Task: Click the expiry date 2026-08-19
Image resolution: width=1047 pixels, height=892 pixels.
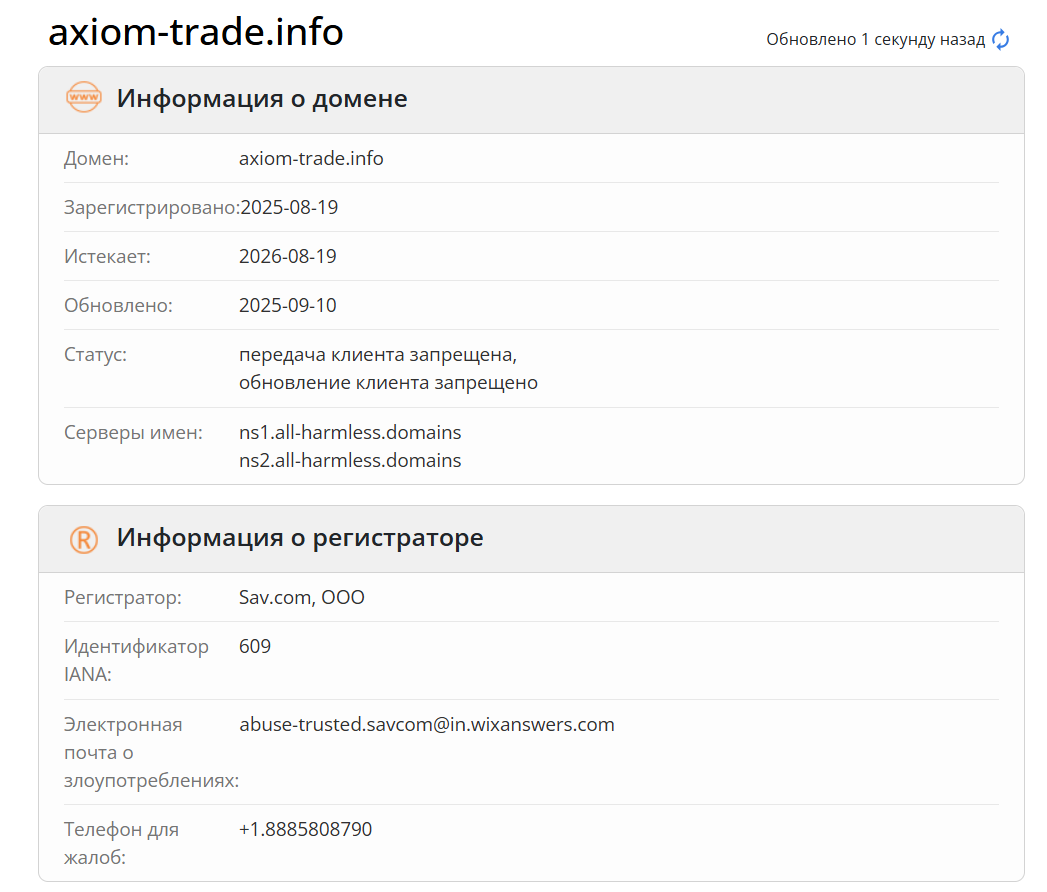Action: pos(288,257)
